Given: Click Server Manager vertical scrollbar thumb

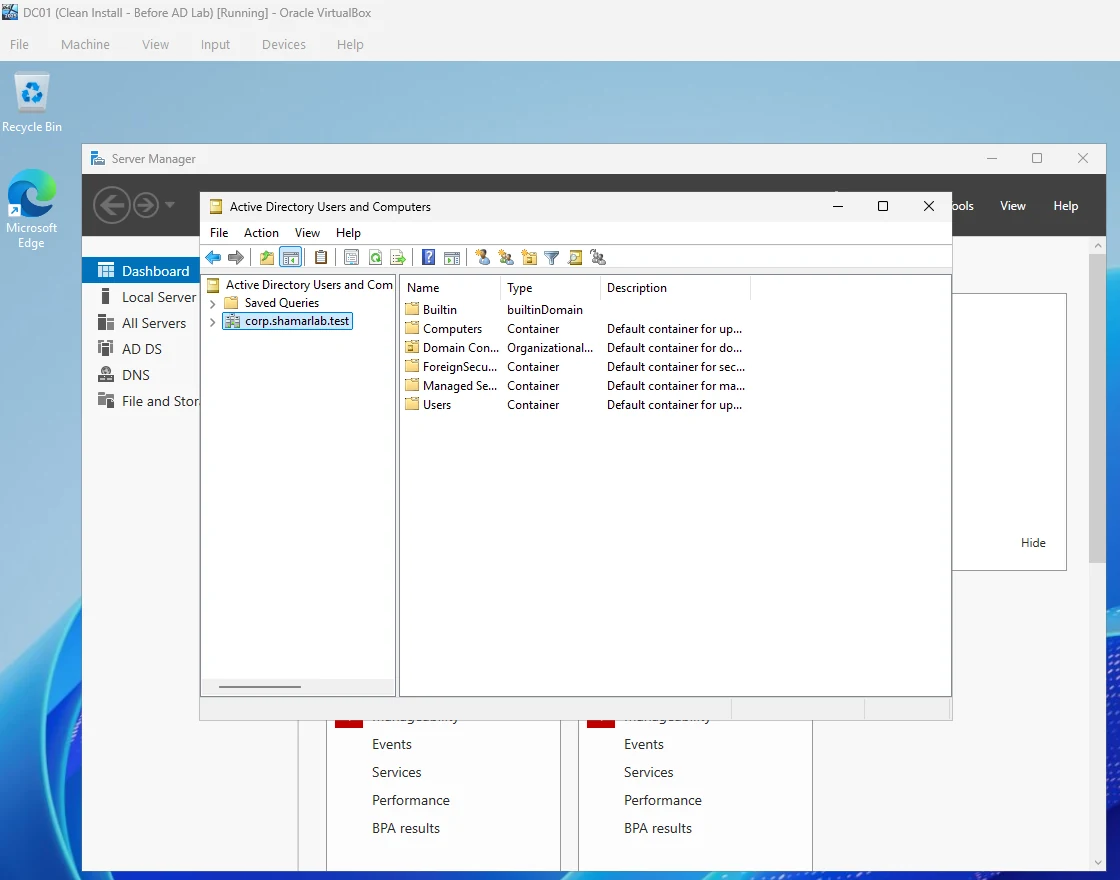Looking at the screenshot, I should coord(1098,407).
